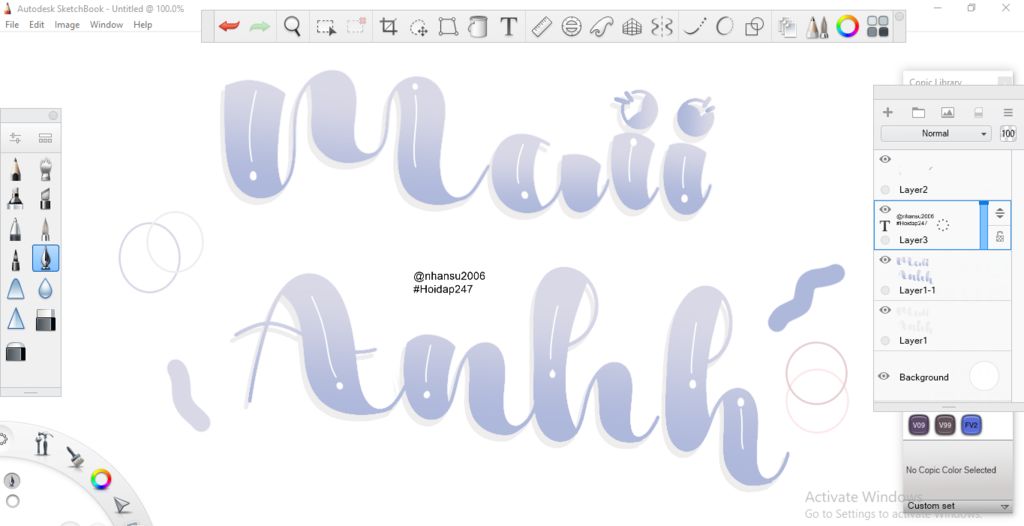Open the File menu

(12, 24)
